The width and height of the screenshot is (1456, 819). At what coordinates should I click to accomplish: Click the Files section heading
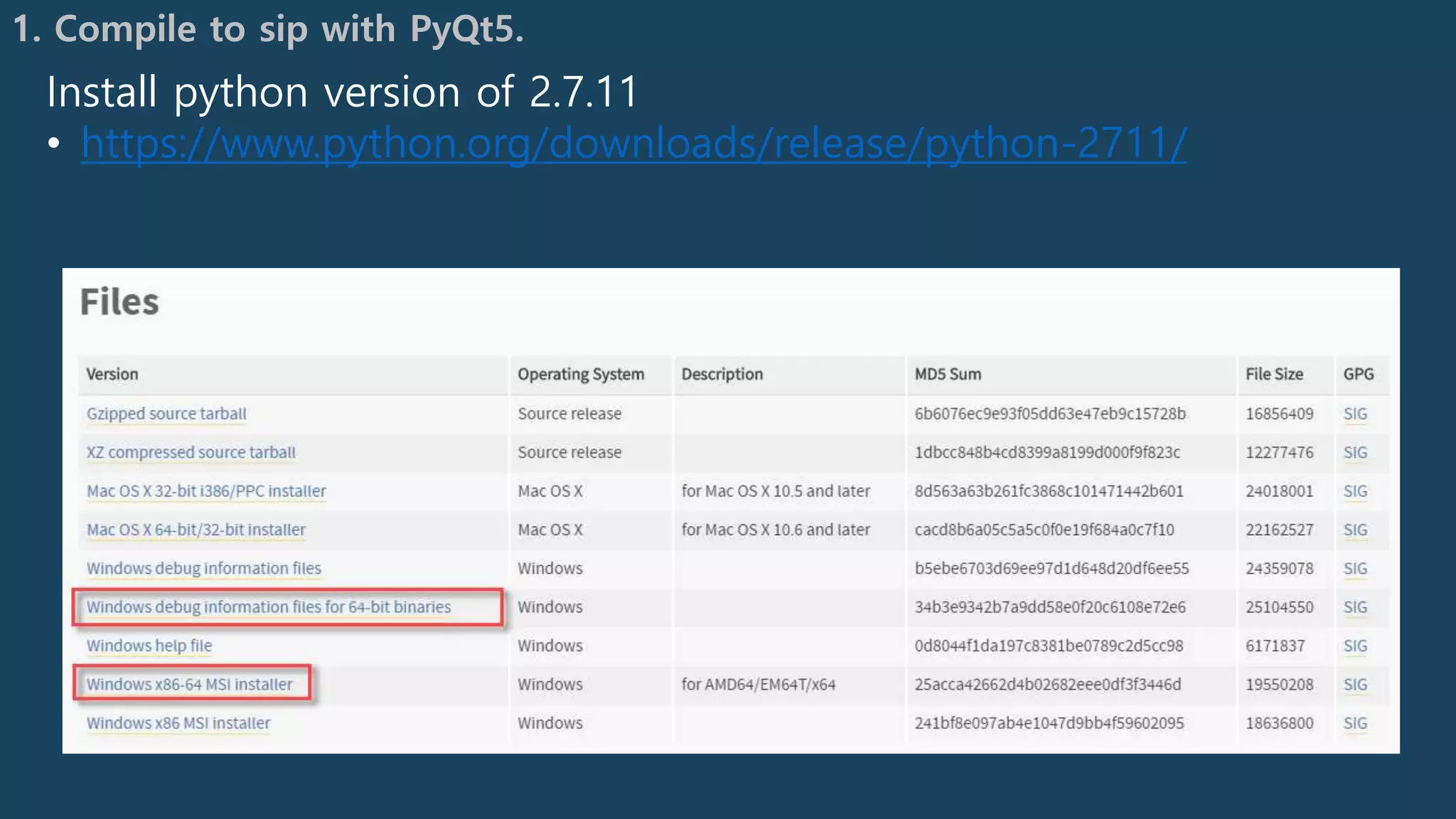pos(119,301)
